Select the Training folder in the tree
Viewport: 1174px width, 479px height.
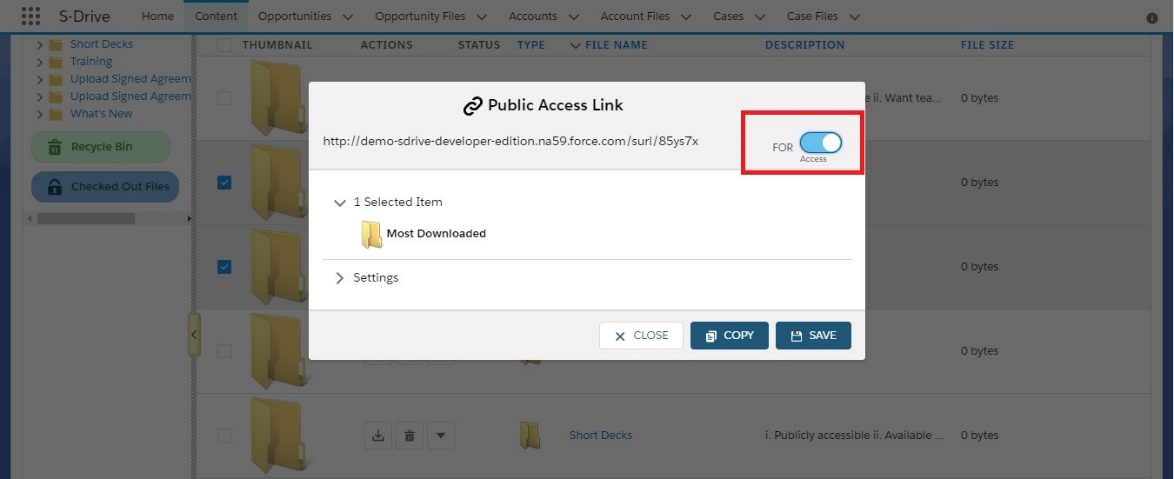(x=91, y=61)
